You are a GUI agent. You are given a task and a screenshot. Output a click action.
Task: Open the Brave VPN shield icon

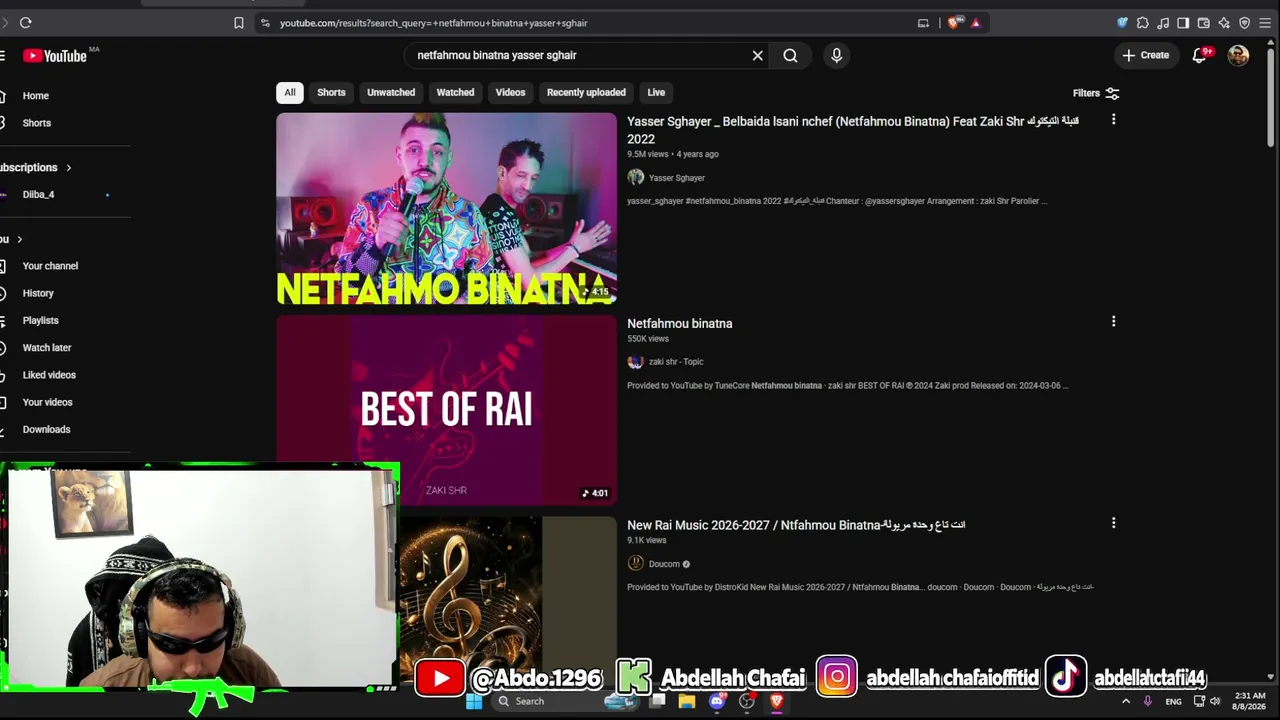click(1244, 23)
